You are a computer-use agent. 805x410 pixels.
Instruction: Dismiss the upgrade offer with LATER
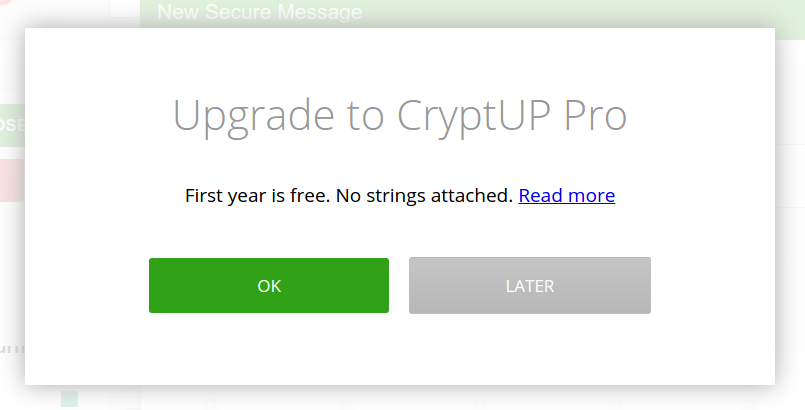coord(529,285)
